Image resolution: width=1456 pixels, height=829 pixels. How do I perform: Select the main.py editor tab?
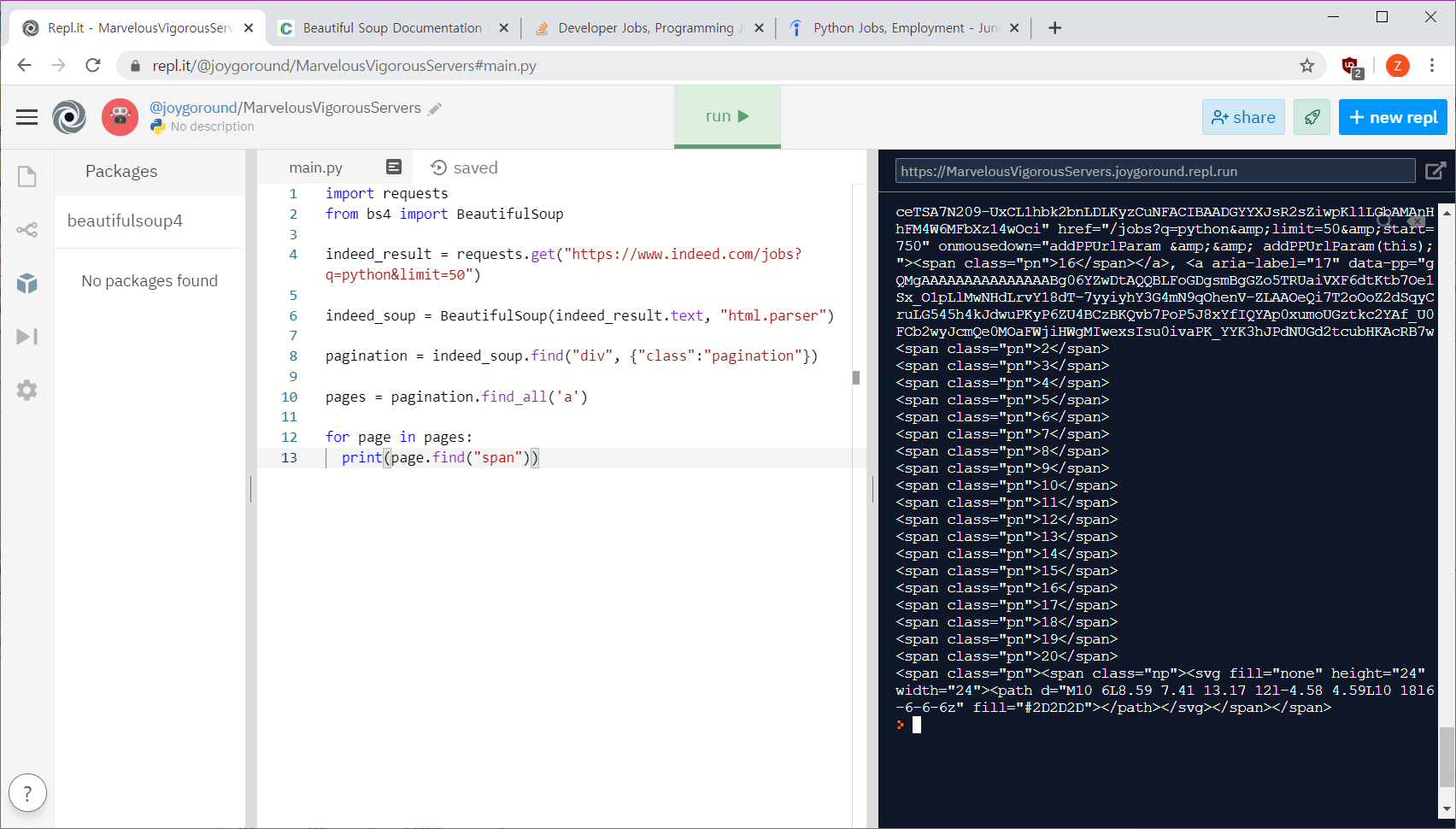pyautogui.click(x=316, y=168)
